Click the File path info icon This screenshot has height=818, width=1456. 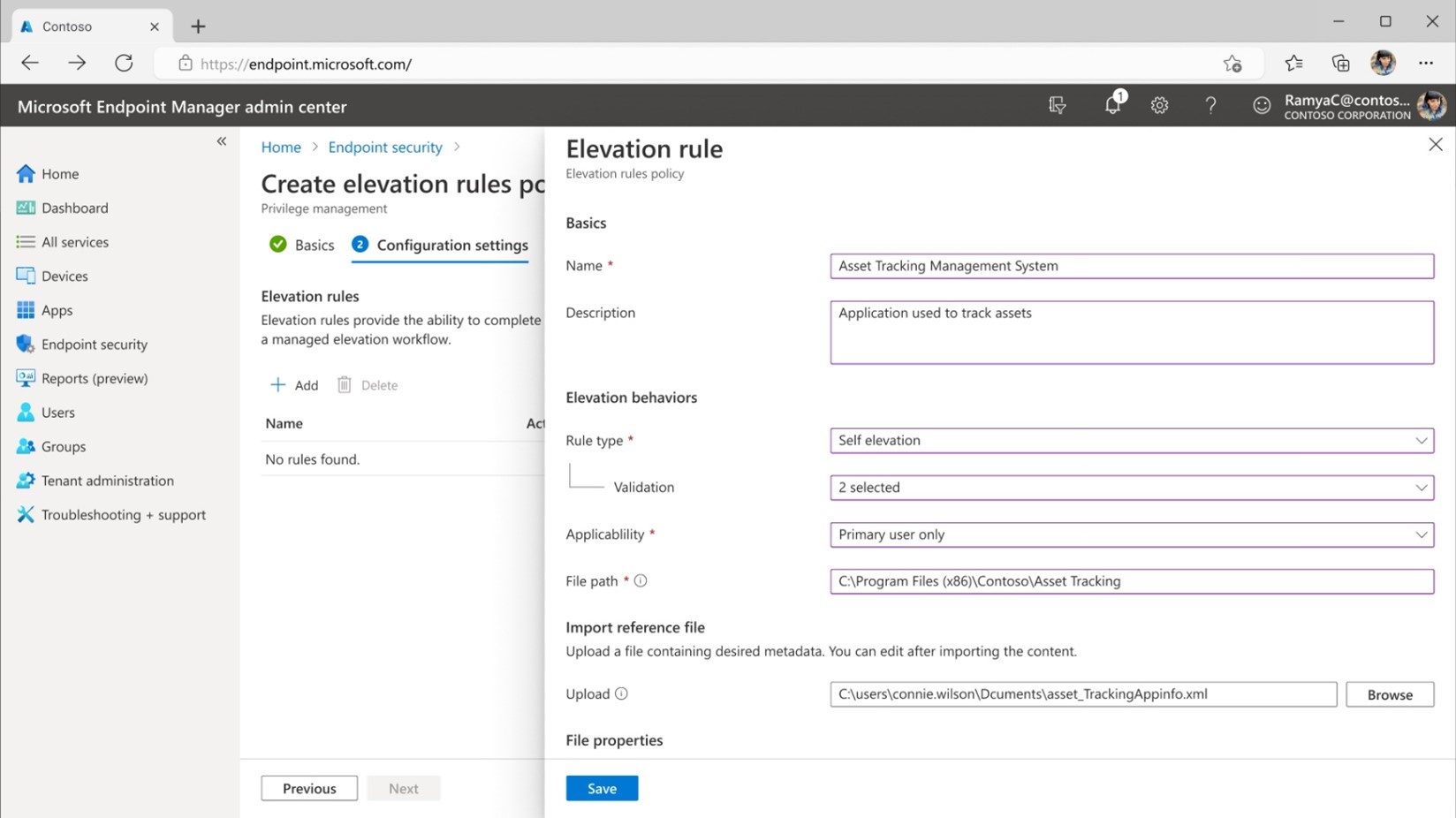point(641,580)
